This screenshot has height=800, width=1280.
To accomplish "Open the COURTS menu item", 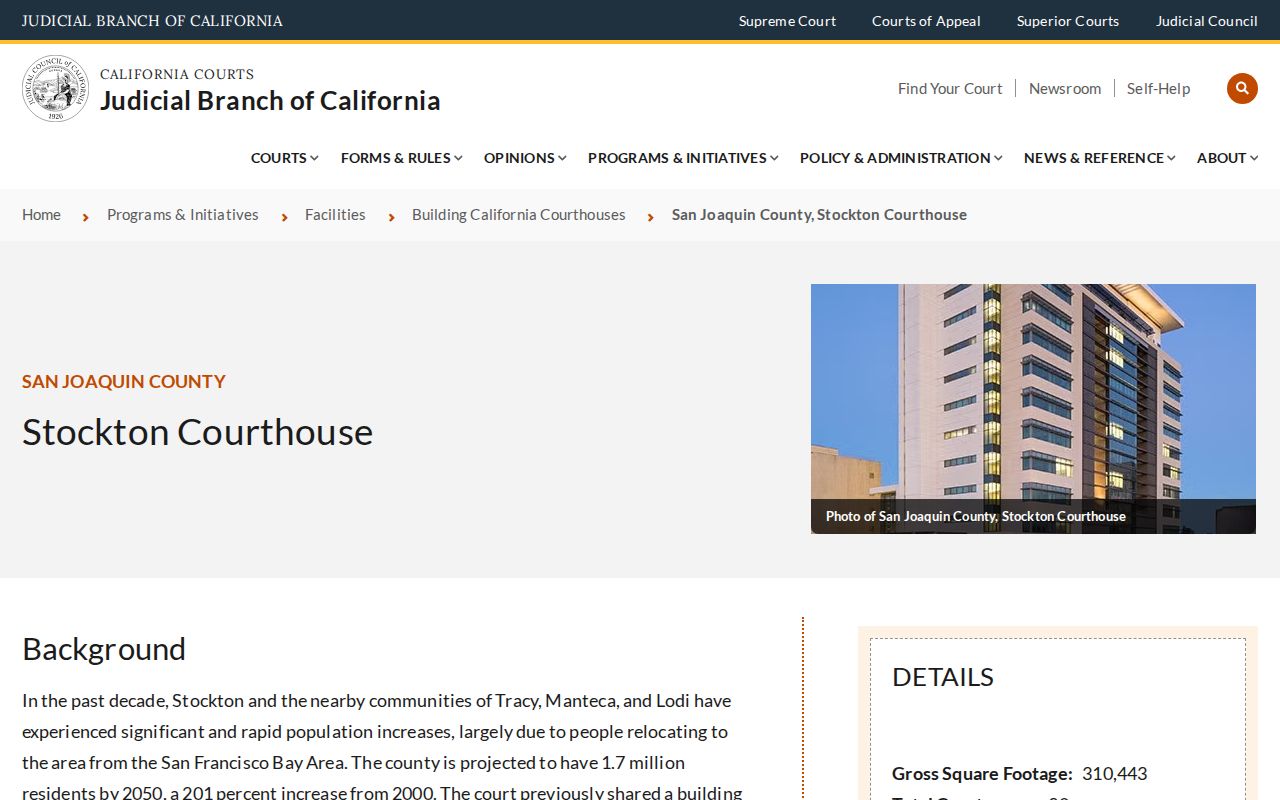I will click(x=279, y=158).
